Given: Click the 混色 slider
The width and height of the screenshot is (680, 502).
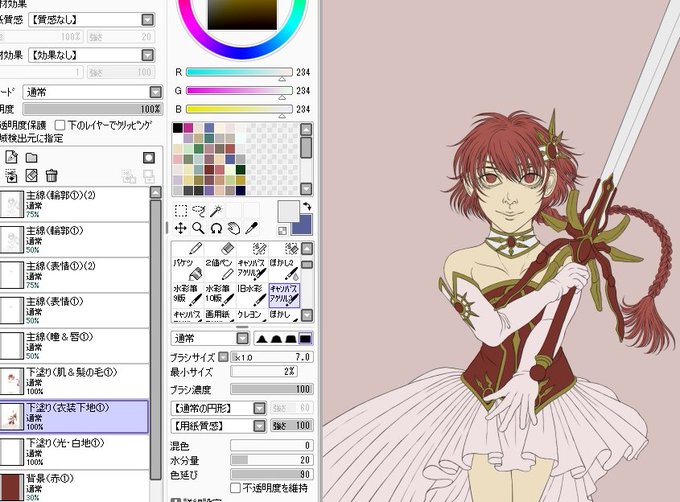Looking at the screenshot, I should [x=272, y=445].
